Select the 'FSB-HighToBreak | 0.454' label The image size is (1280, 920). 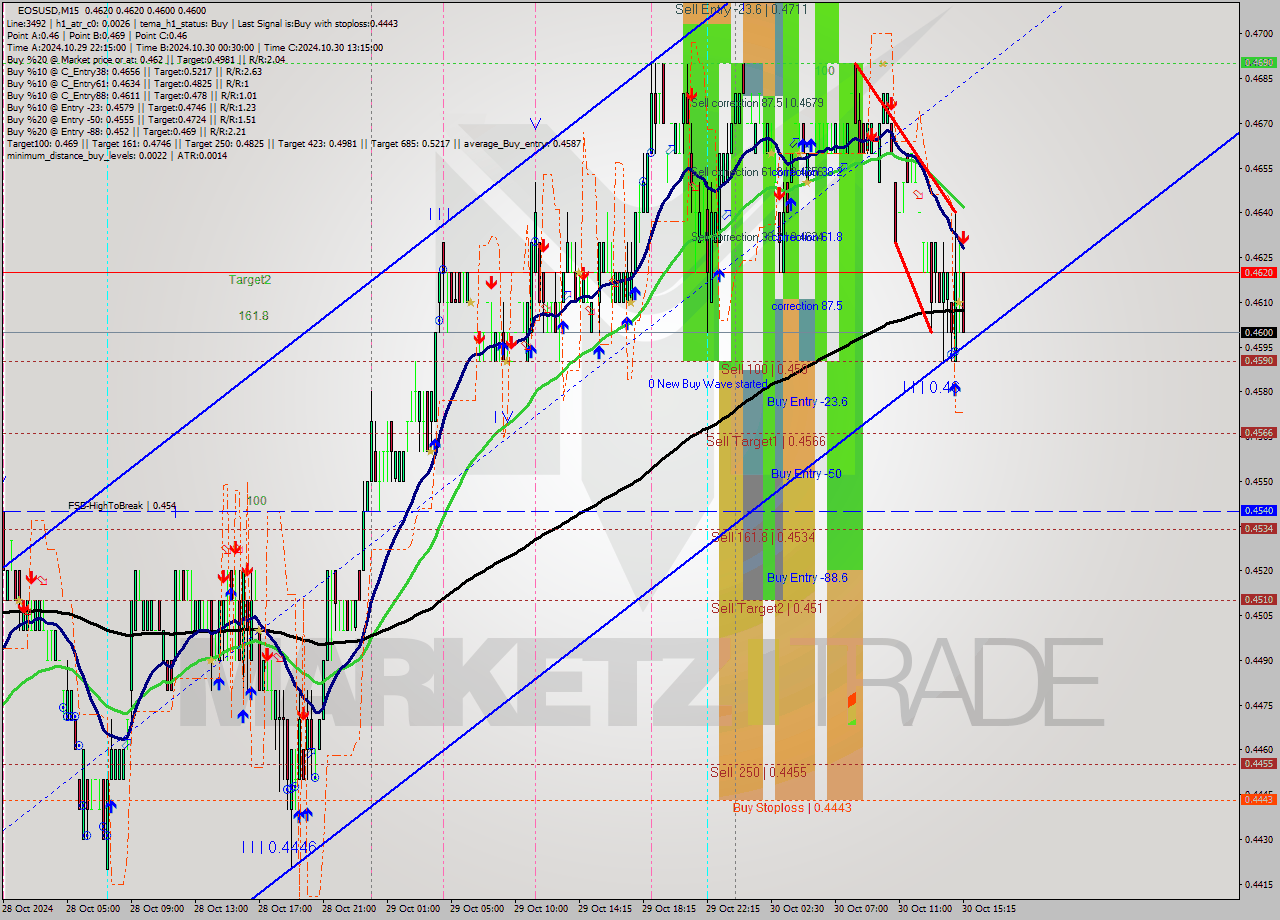[x=122, y=506]
